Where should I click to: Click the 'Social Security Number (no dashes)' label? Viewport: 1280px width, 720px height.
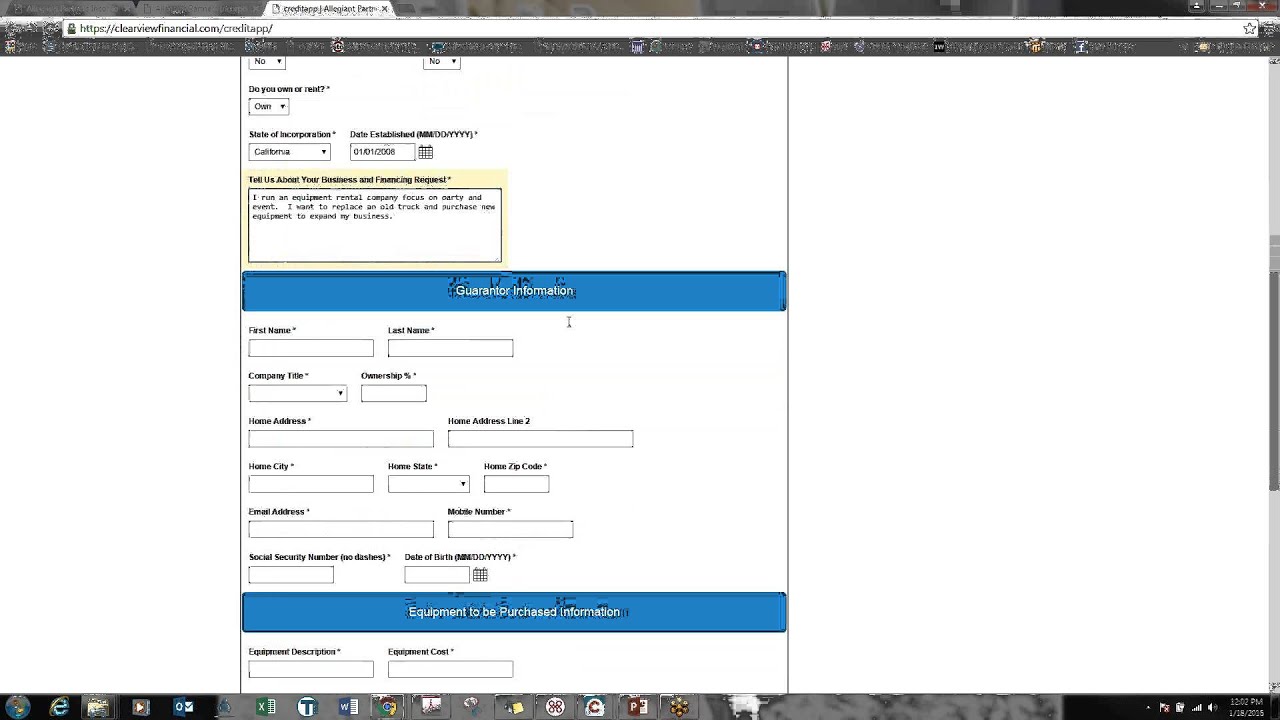tap(320, 557)
